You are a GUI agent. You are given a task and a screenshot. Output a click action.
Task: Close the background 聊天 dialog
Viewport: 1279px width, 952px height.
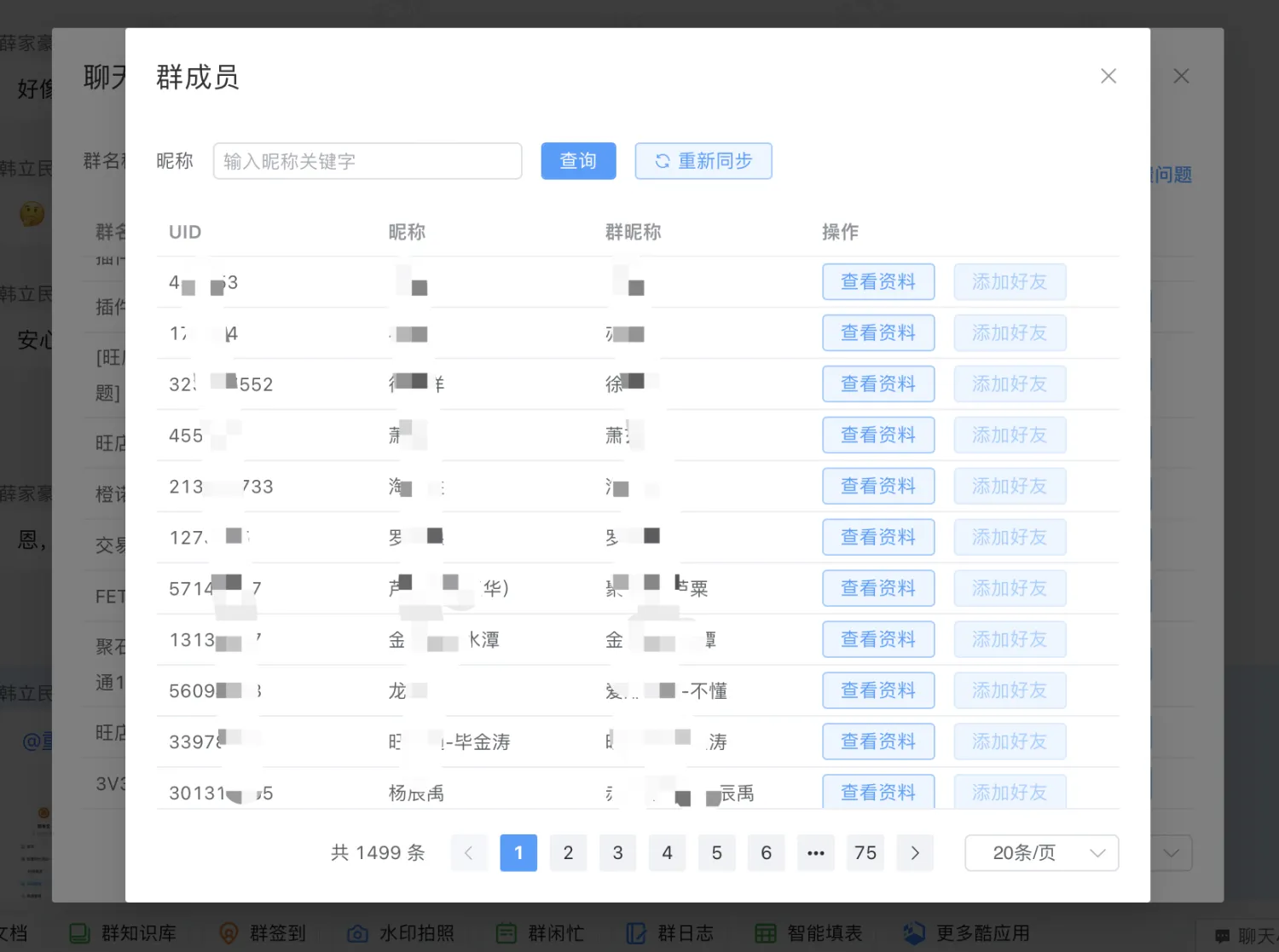pyautogui.click(x=1181, y=76)
